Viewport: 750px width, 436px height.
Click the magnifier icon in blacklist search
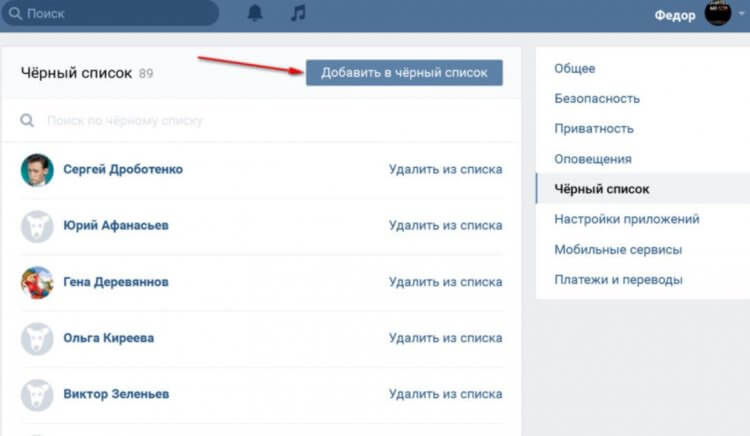tap(27, 120)
